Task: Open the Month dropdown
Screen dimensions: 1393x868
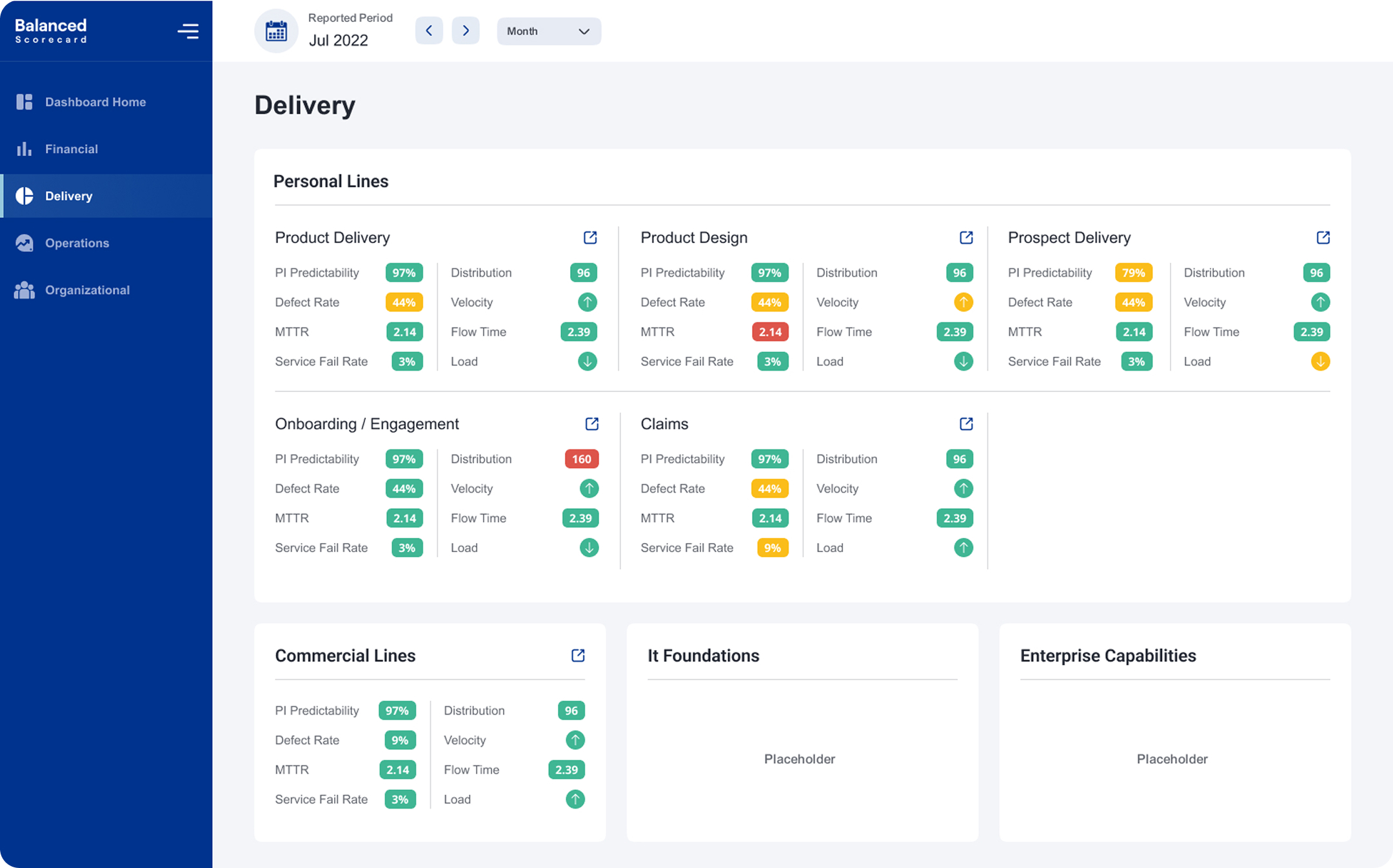Action: click(x=548, y=30)
